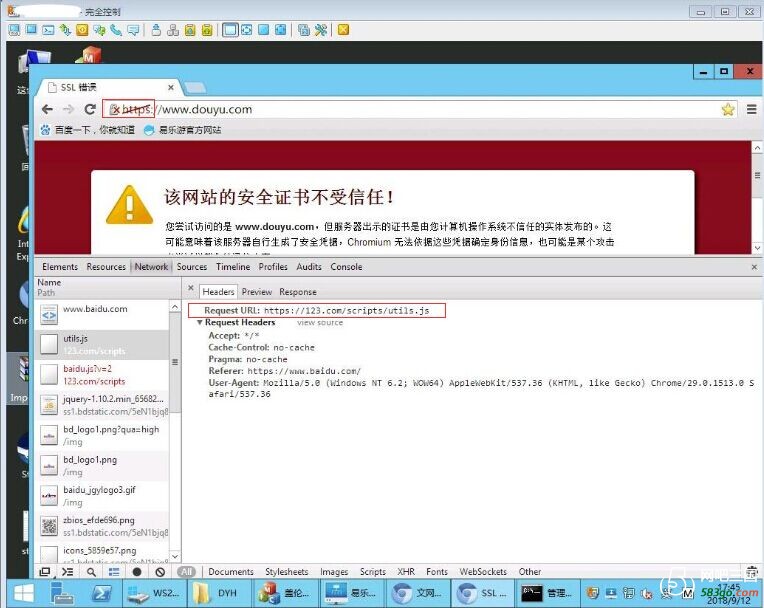Click the yellow X disconnect icon in remote toolbar

click(x=343, y=30)
